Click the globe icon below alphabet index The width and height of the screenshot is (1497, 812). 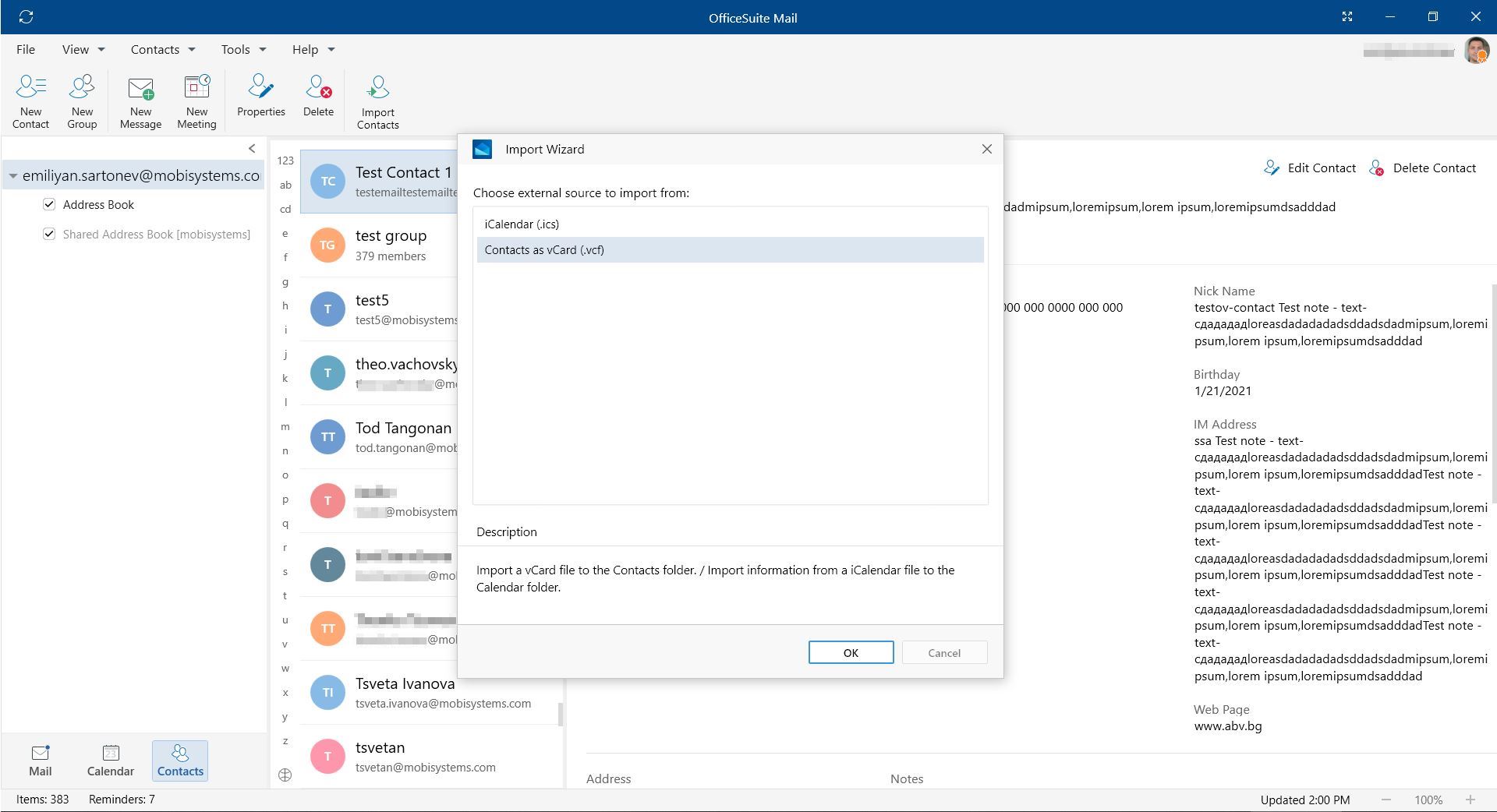(x=285, y=775)
